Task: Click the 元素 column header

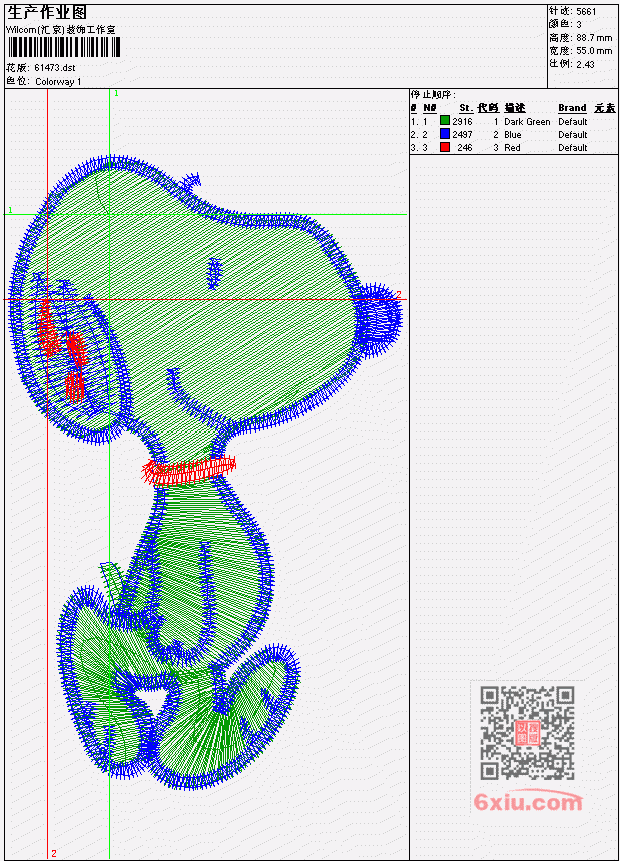Action: (x=605, y=108)
